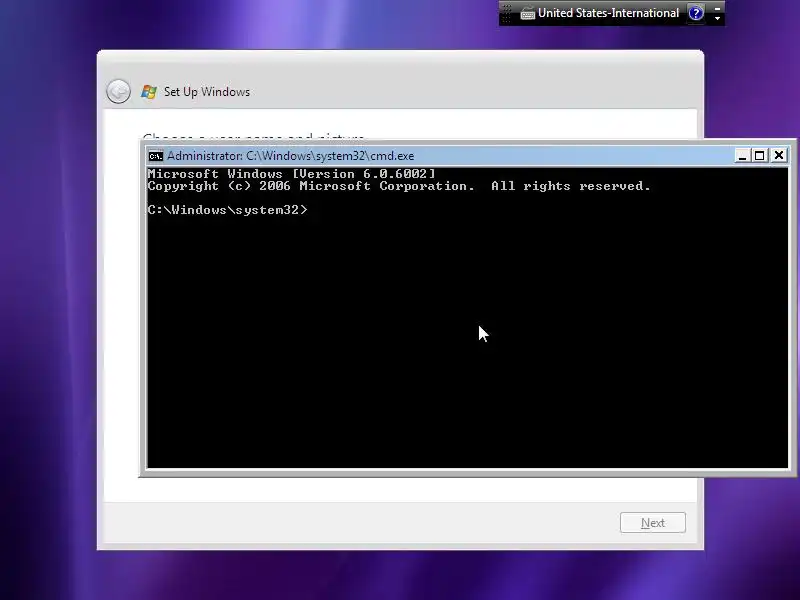Click the Next button in setup
Screen dimensions: 800x600
[x=653, y=522]
